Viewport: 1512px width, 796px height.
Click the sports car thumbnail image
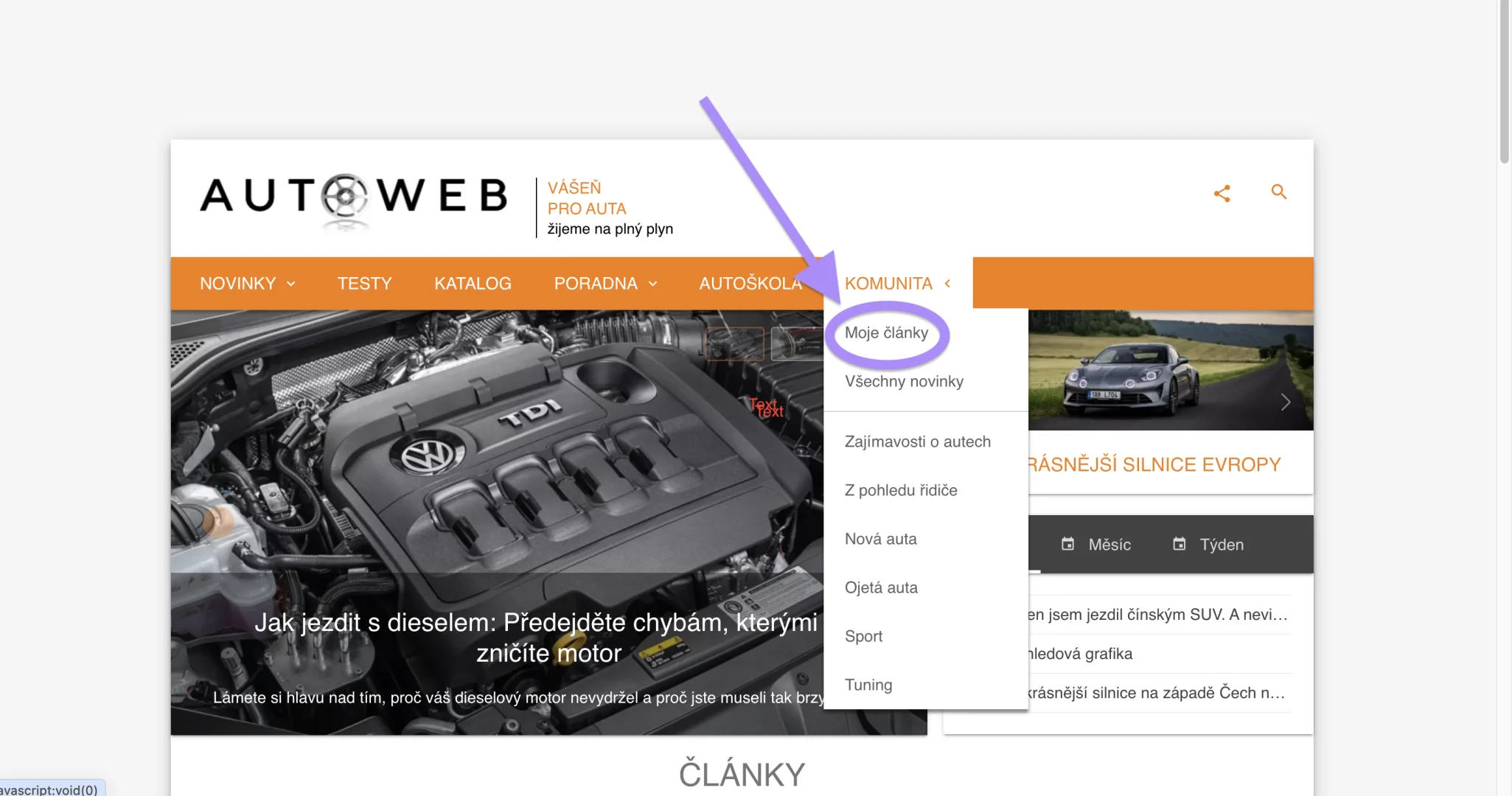click(x=1171, y=370)
